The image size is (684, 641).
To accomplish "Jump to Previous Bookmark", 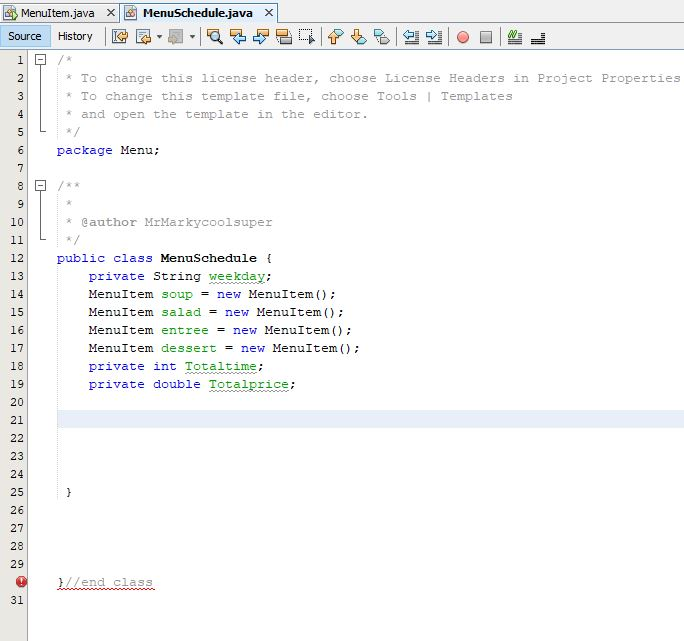I will [x=335, y=37].
